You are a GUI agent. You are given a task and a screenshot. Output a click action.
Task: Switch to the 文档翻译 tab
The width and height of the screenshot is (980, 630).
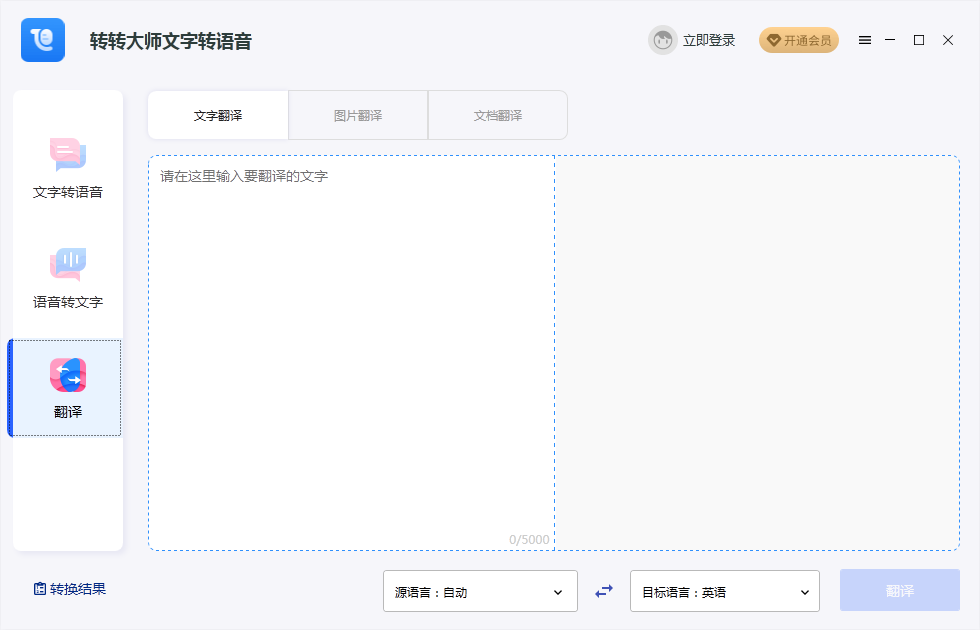(497, 114)
